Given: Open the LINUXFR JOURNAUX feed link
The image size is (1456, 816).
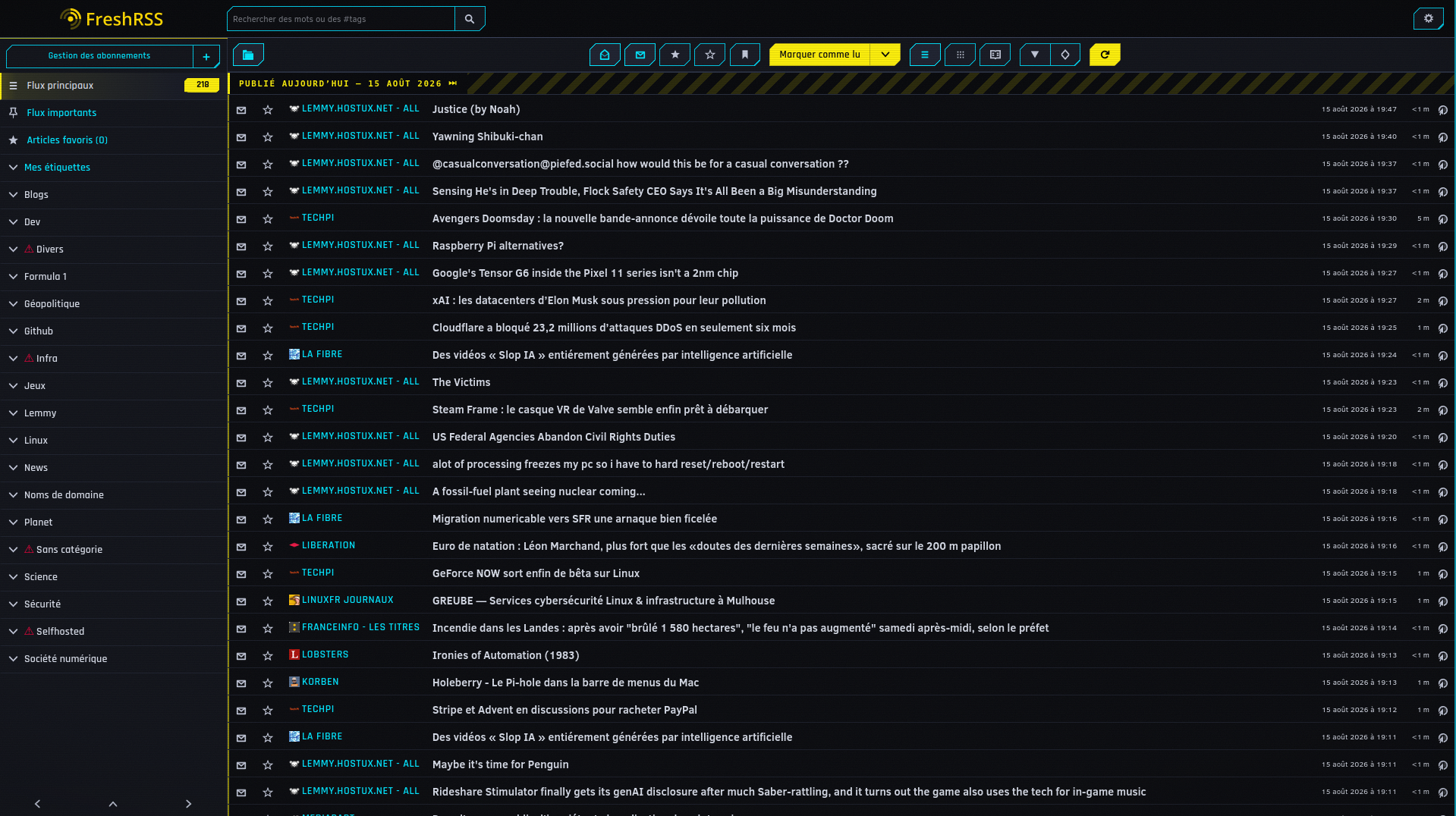Looking at the screenshot, I should click(347, 600).
